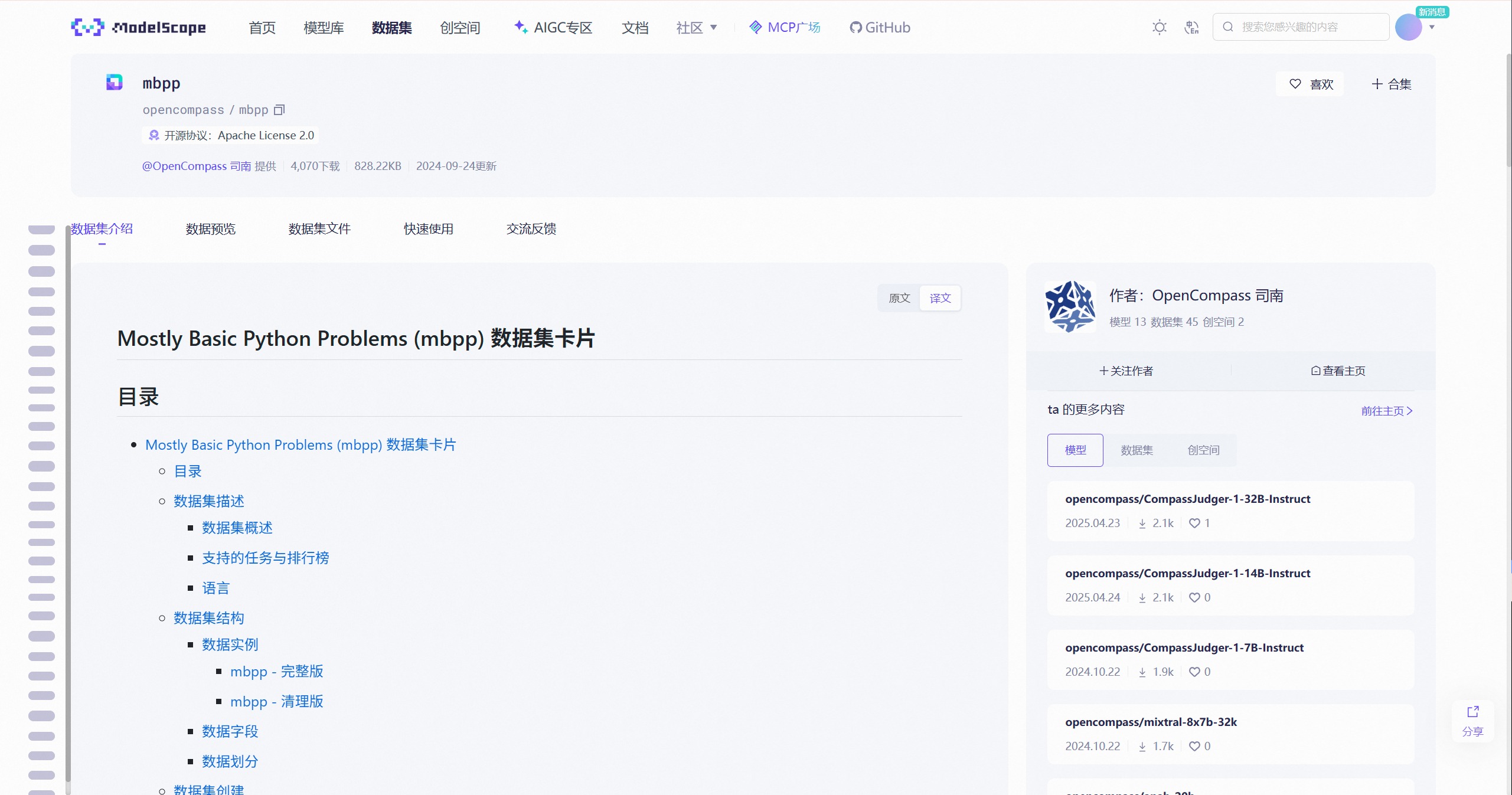The height and width of the screenshot is (795, 1512).
Task: Open 首页 in the navigation bar
Action: pos(262,28)
